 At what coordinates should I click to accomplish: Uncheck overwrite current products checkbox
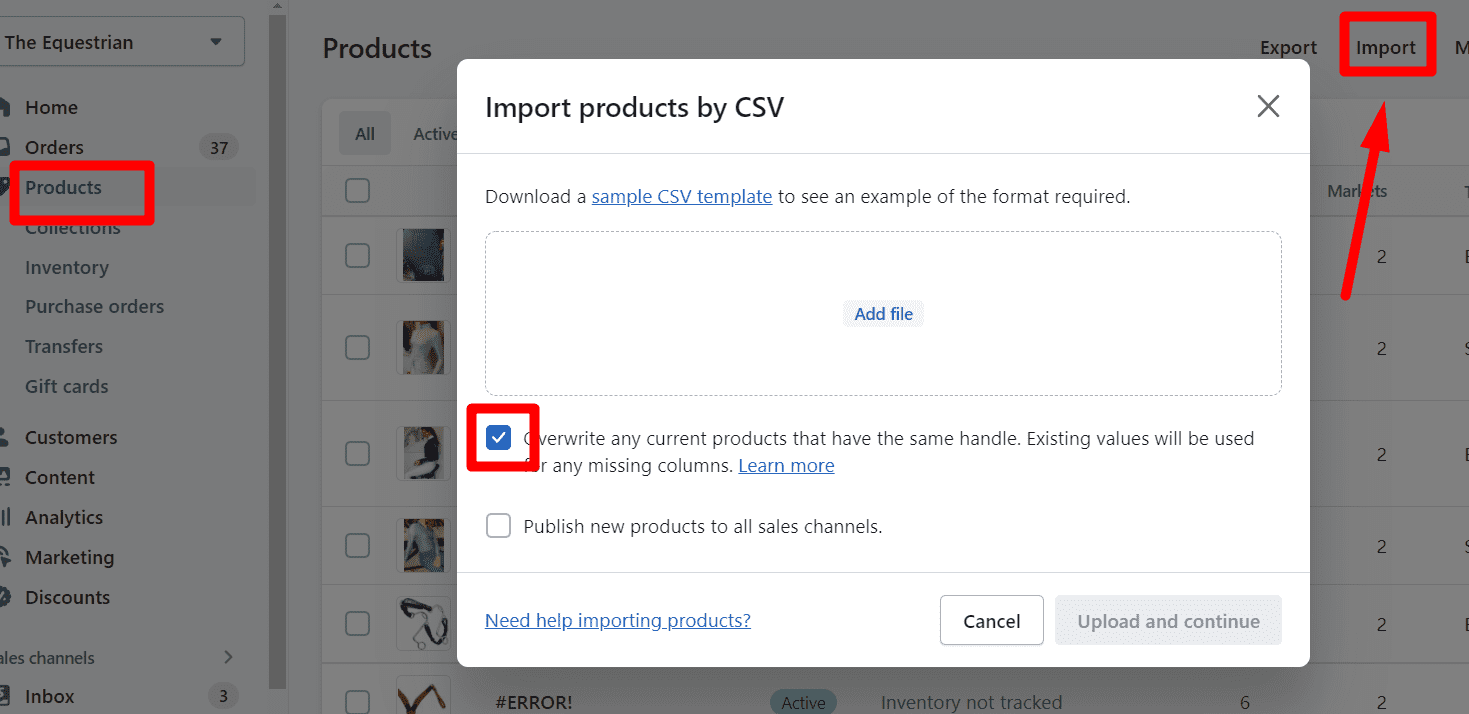pyautogui.click(x=498, y=438)
